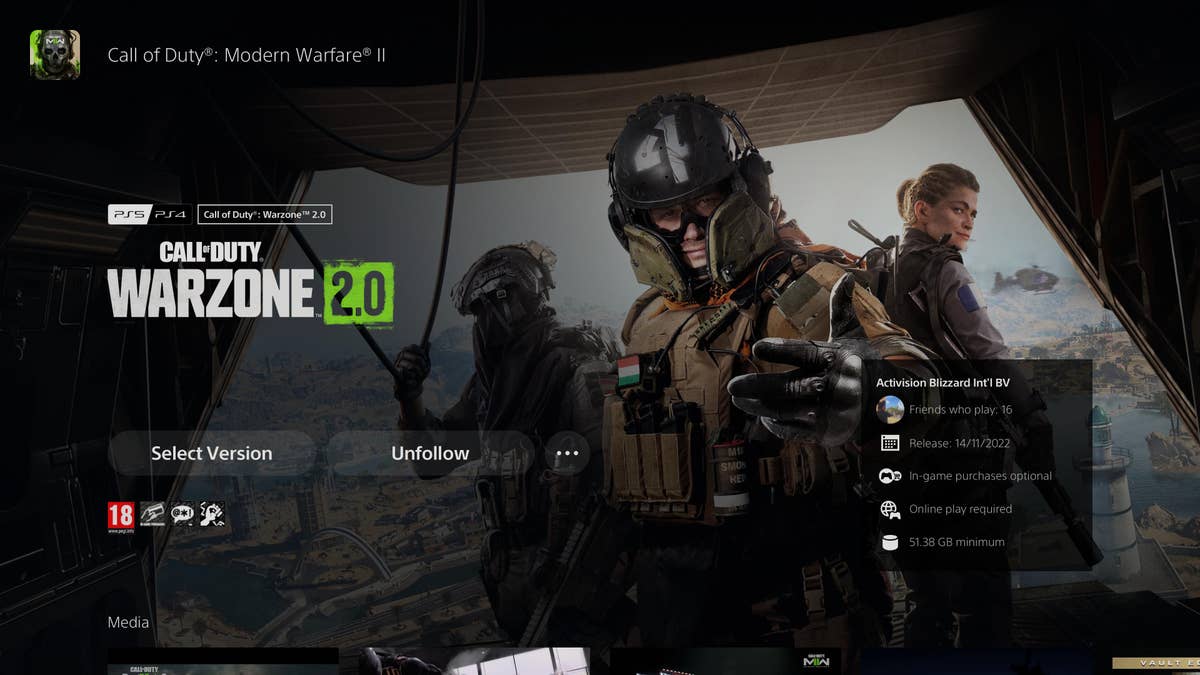Click the controller icon for in-game purchases optional
Image resolution: width=1200 pixels, height=675 pixels.
click(x=891, y=475)
